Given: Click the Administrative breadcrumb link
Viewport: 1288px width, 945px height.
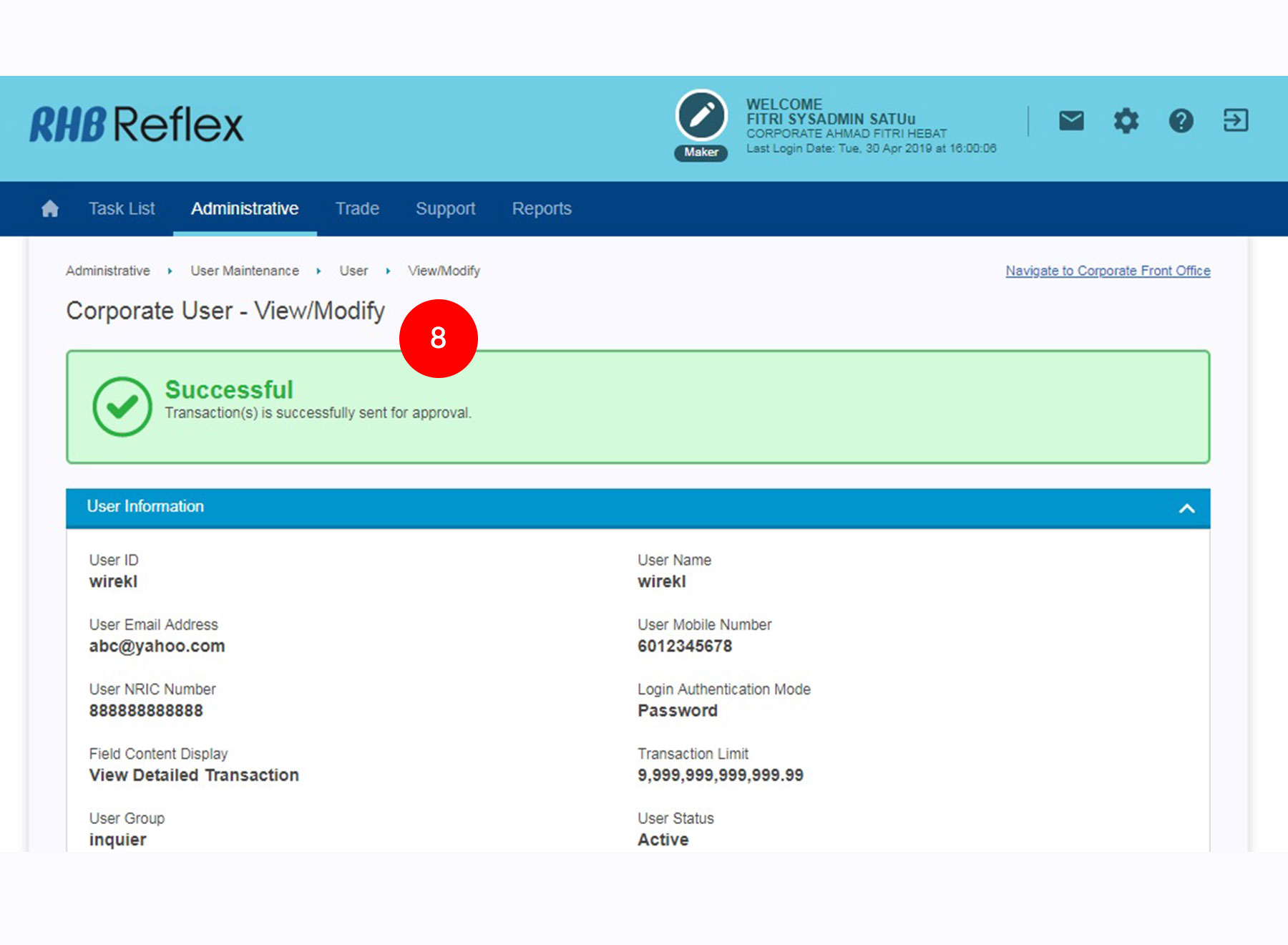Looking at the screenshot, I should coord(108,271).
